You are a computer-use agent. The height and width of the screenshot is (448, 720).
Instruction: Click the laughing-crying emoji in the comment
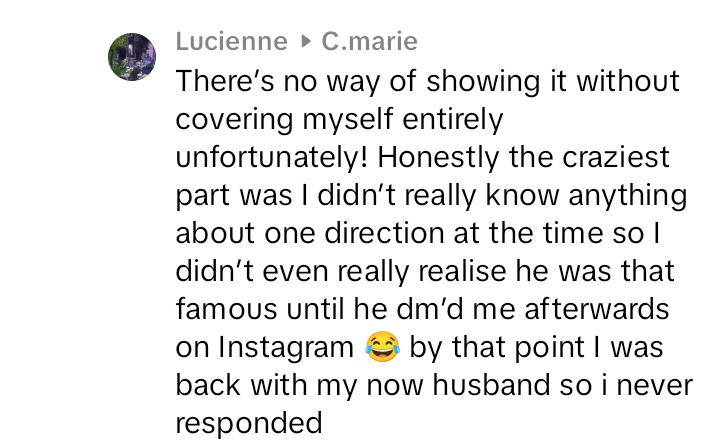point(382,347)
